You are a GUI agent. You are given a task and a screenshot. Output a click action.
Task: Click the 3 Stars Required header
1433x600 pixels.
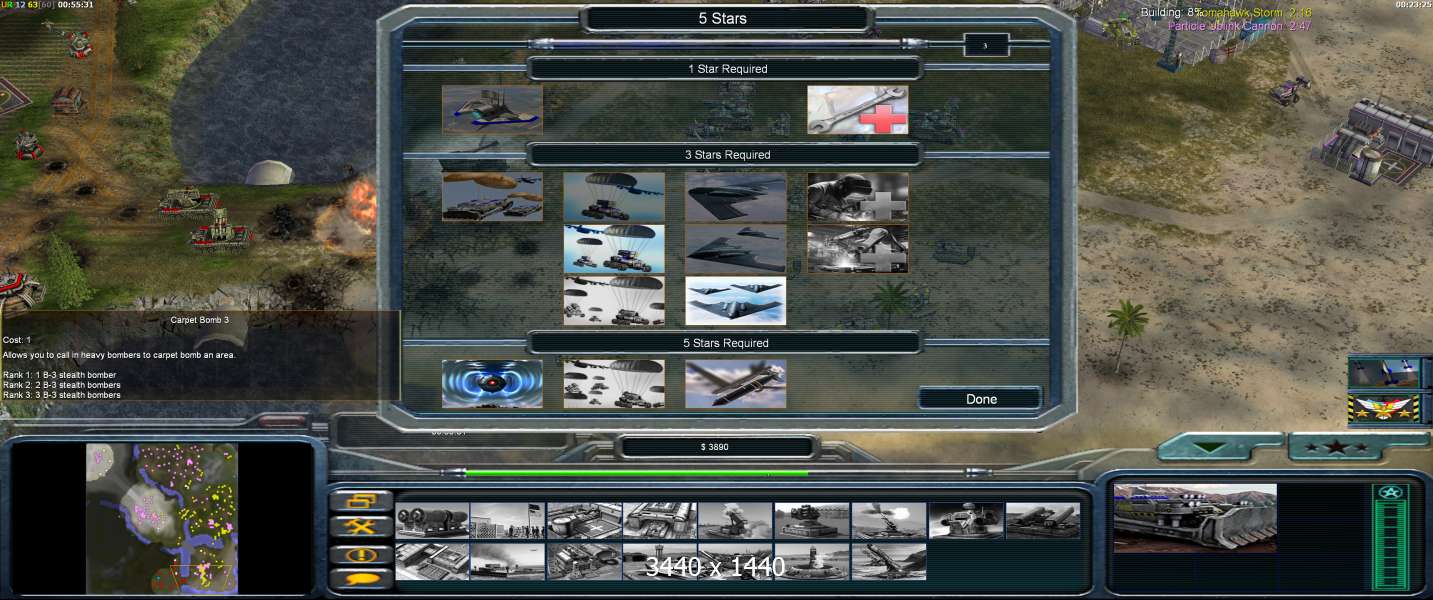point(728,155)
